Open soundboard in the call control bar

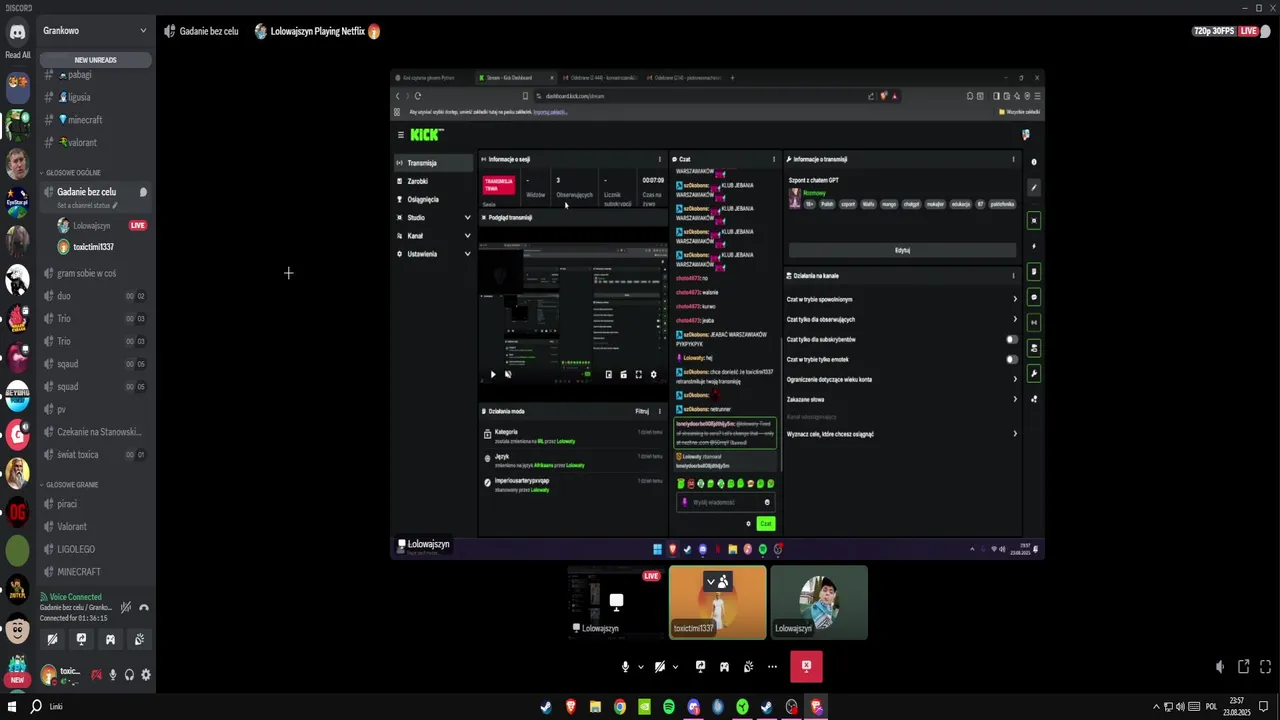[748, 666]
